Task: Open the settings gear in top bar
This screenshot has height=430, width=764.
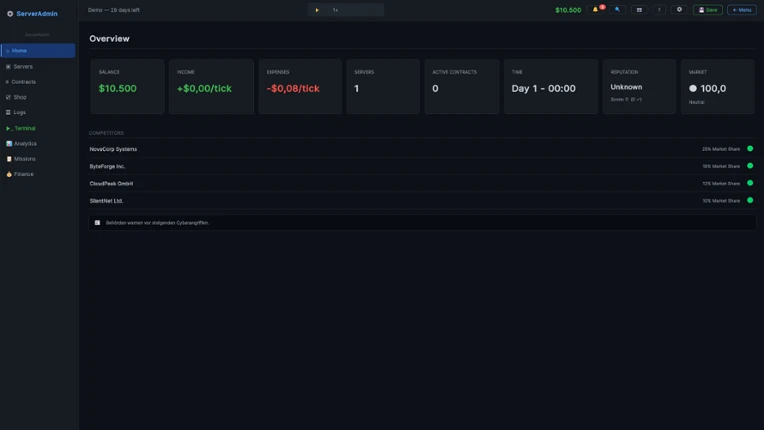Action: click(679, 10)
